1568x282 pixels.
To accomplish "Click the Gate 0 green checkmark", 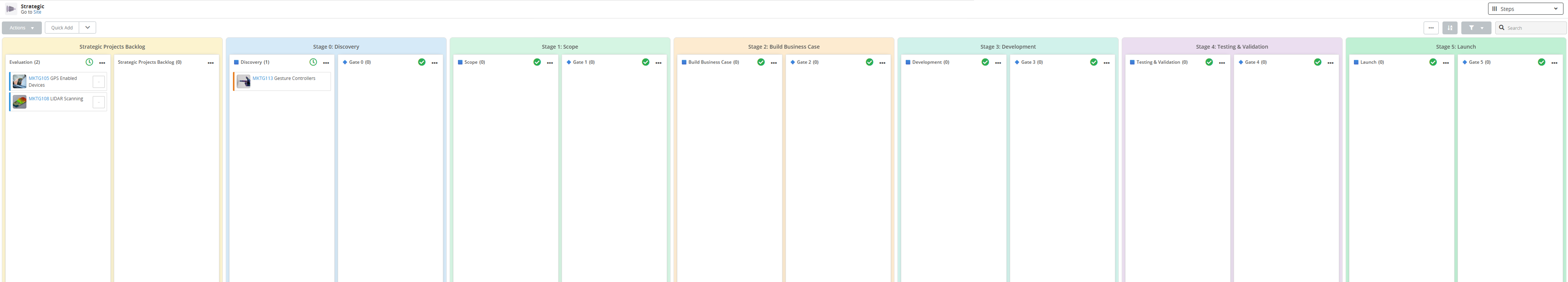I will point(422,62).
